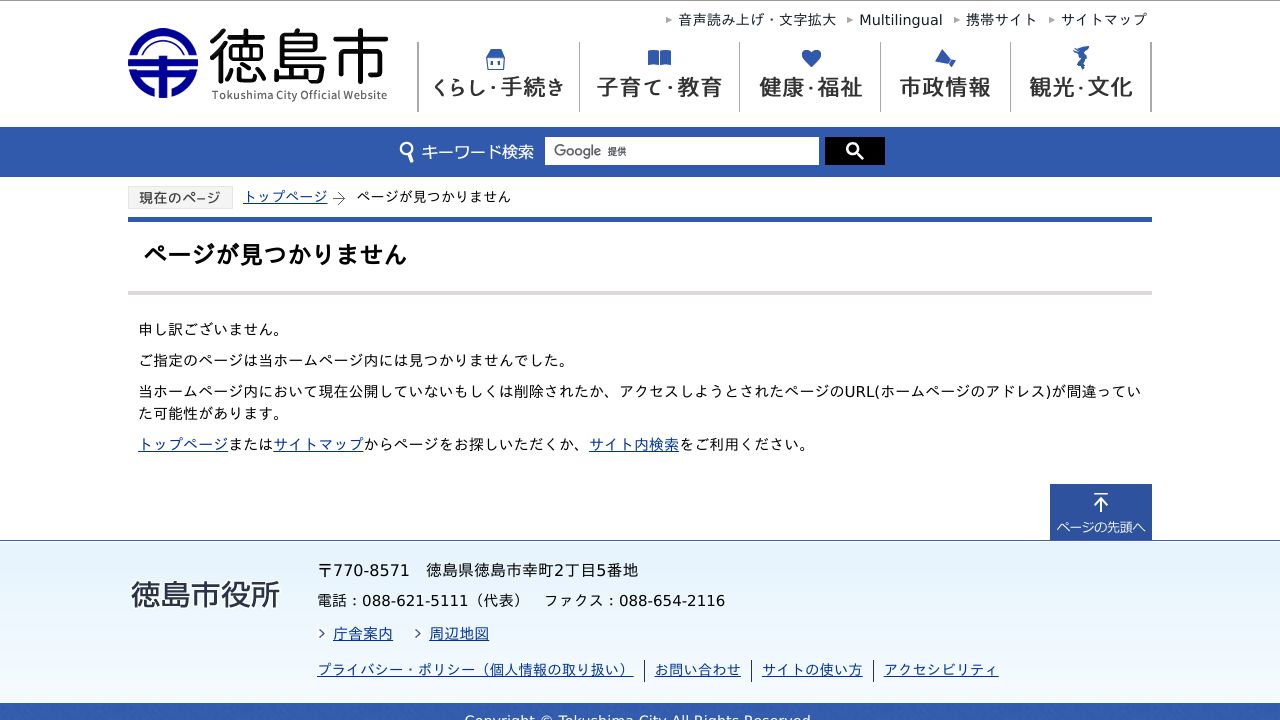Click the black search magnifier button
This screenshot has height=720, width=1280.
pos(854,150)
